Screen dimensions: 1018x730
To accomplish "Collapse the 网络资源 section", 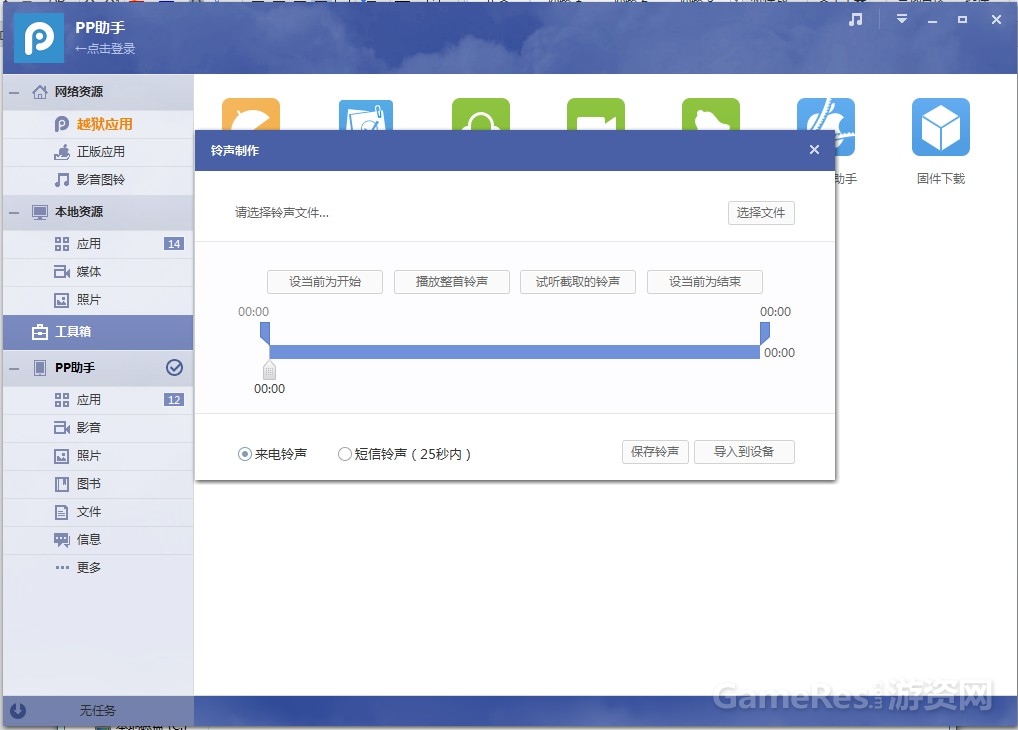I will 14,92.
